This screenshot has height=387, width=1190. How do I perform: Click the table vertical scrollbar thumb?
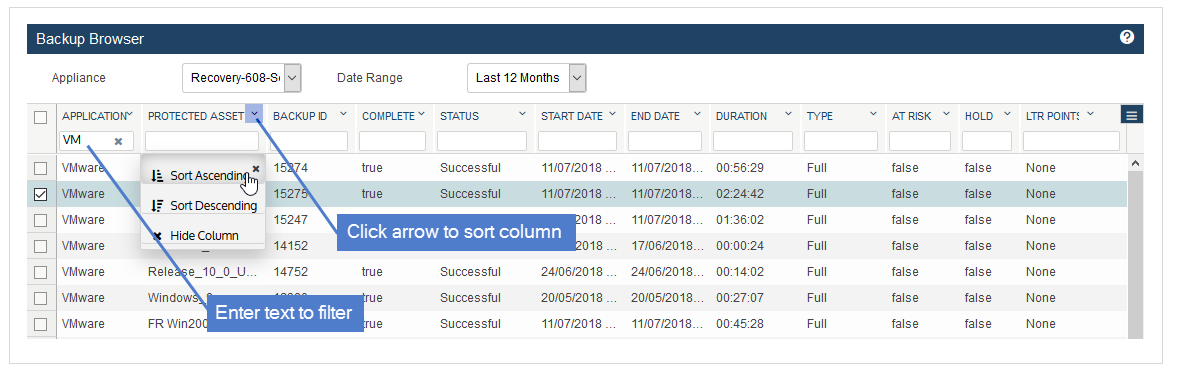pyautogui.click(x=1135, y=254)
